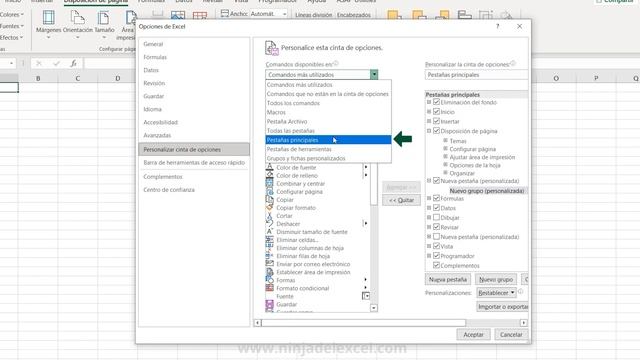Viewport: 640px width, 360px height.
Task: Select Nuevo grupo (personalizada) tree item
Action: 487,191
